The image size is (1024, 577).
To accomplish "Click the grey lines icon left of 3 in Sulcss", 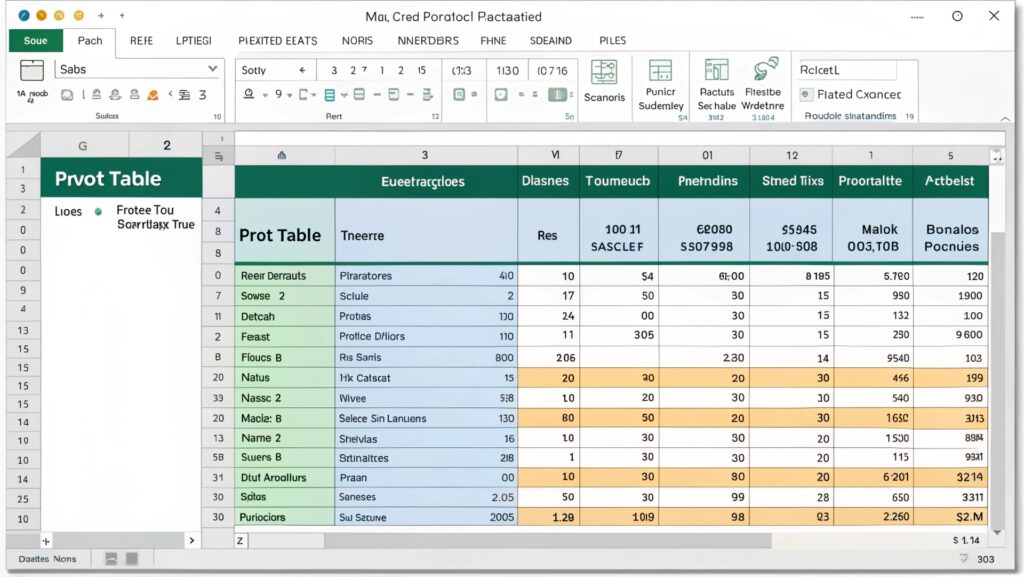I will [185, 95].
